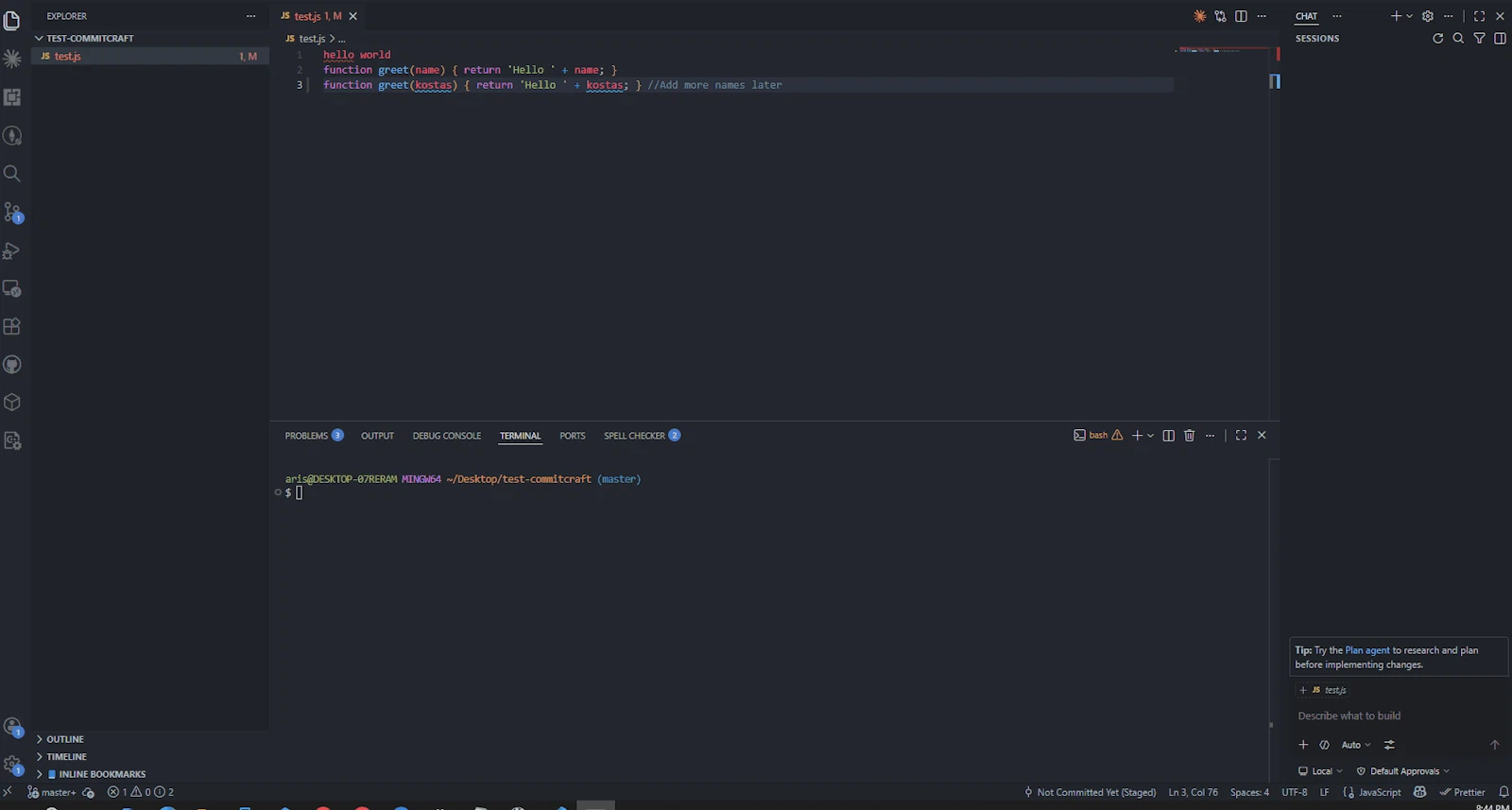
Task: Click the orange Claude icon in editor toolbar
Action: (x=1199, y=16)
